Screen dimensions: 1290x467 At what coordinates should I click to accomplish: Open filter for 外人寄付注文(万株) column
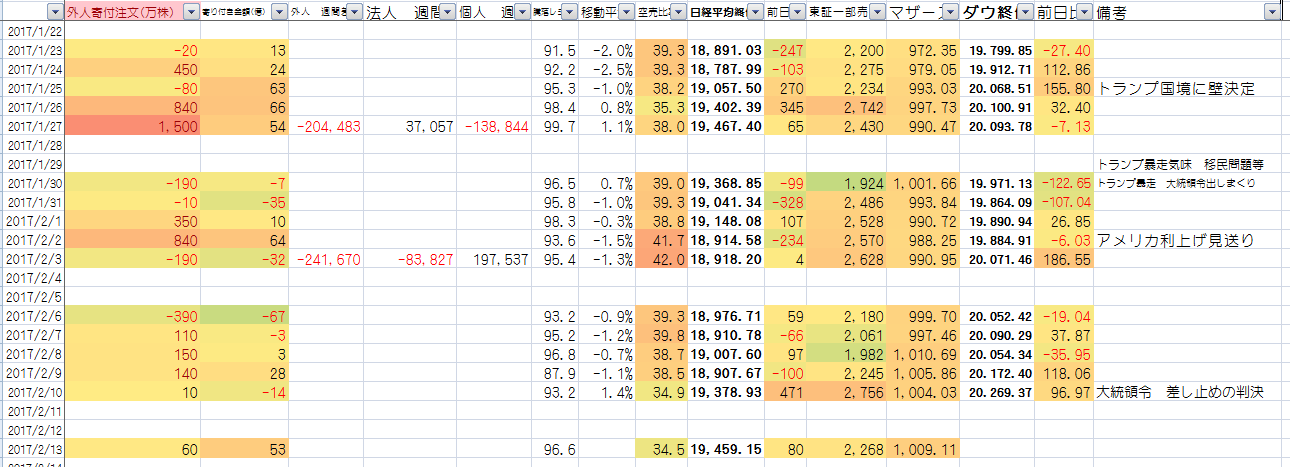click(192, 12)
